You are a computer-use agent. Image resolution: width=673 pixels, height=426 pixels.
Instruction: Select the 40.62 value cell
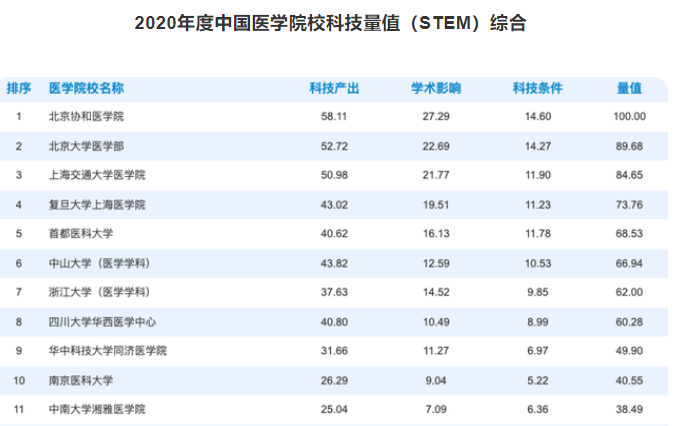coord(334,233)
